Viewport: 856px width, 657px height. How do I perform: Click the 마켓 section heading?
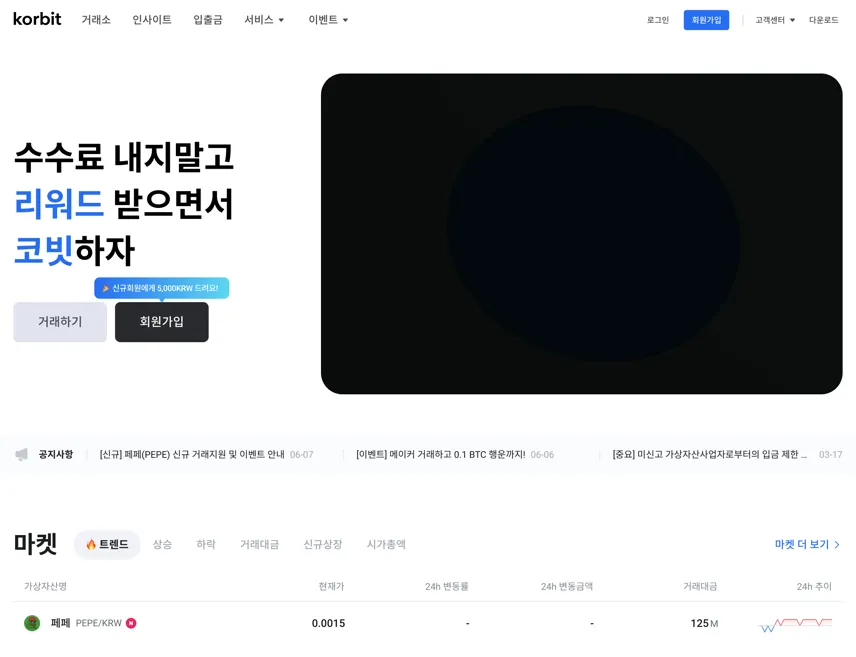35,544
